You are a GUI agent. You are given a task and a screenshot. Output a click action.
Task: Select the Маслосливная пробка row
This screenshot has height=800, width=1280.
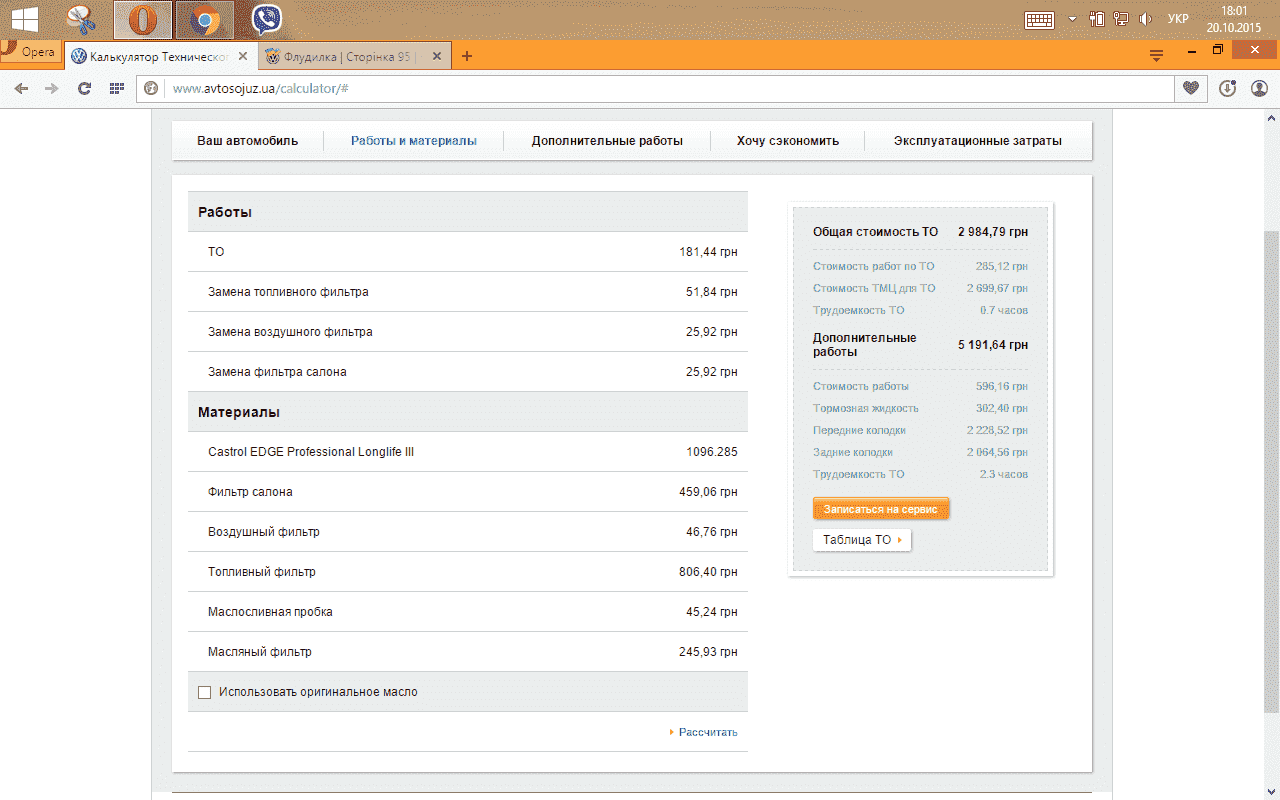tap(468, 612)
